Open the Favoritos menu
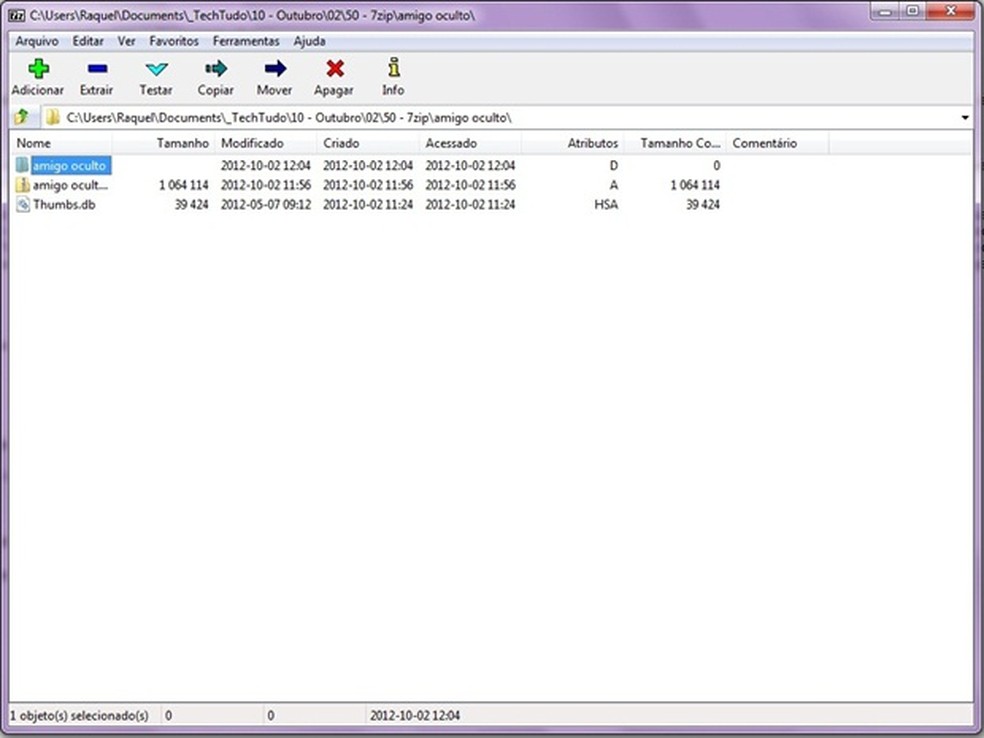This screenshot has width=984, height=738. pyautogui.click(x=174, y=41)
